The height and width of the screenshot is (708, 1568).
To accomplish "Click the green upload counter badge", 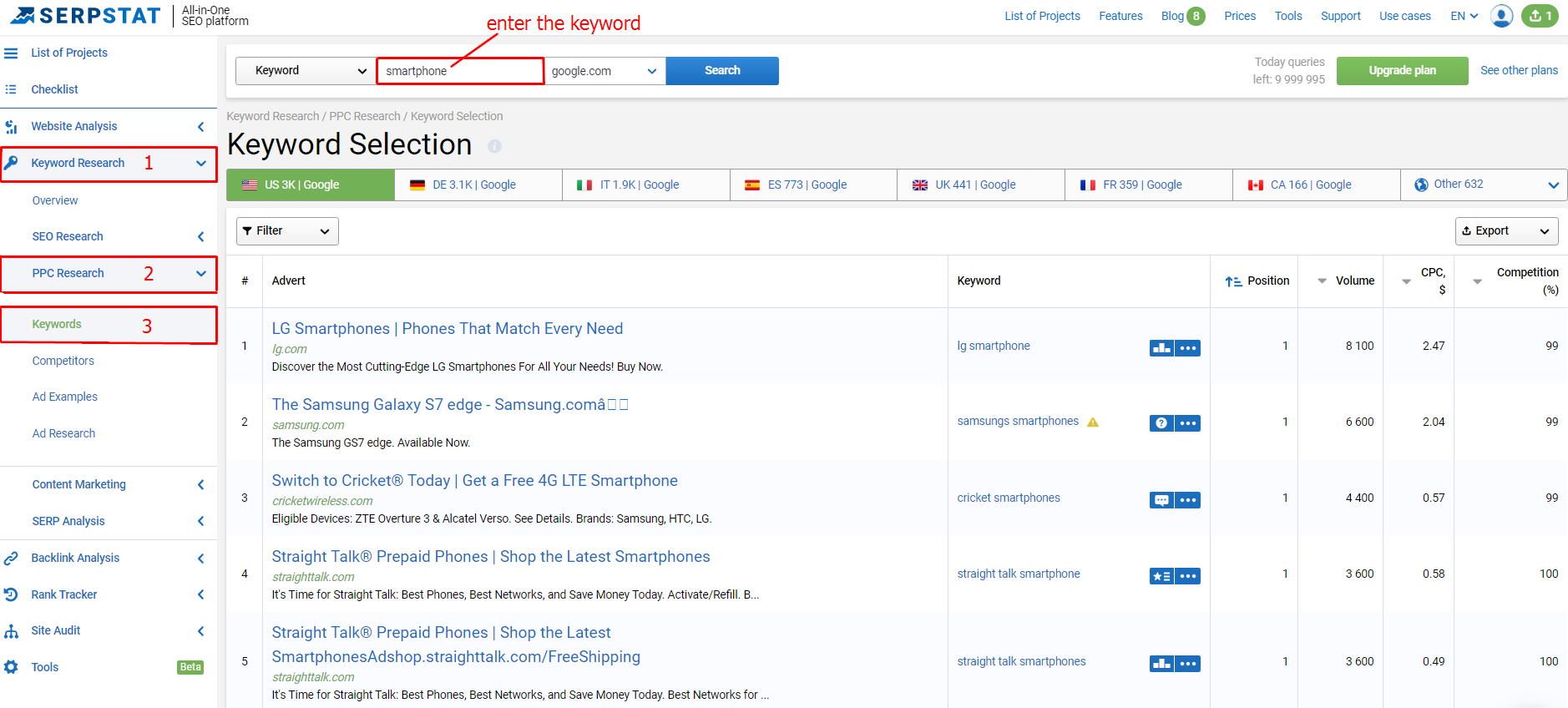I will click(x=1539, y=16).
